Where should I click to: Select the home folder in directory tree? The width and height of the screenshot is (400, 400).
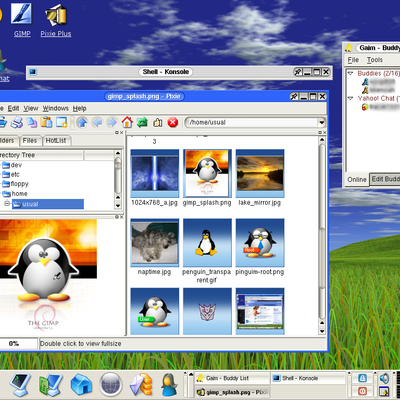[15, 194]
